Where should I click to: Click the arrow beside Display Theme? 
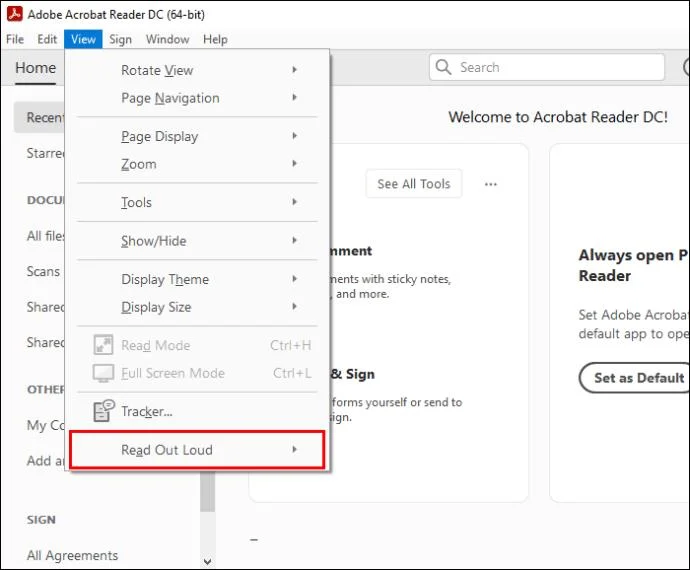pos(294,279)
